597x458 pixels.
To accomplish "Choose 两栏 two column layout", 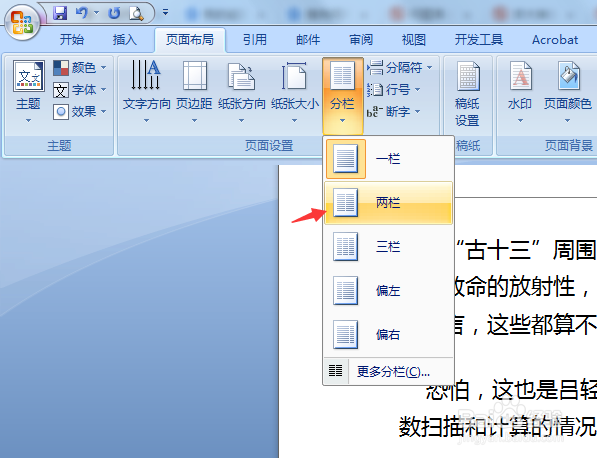I will [388, 203].
